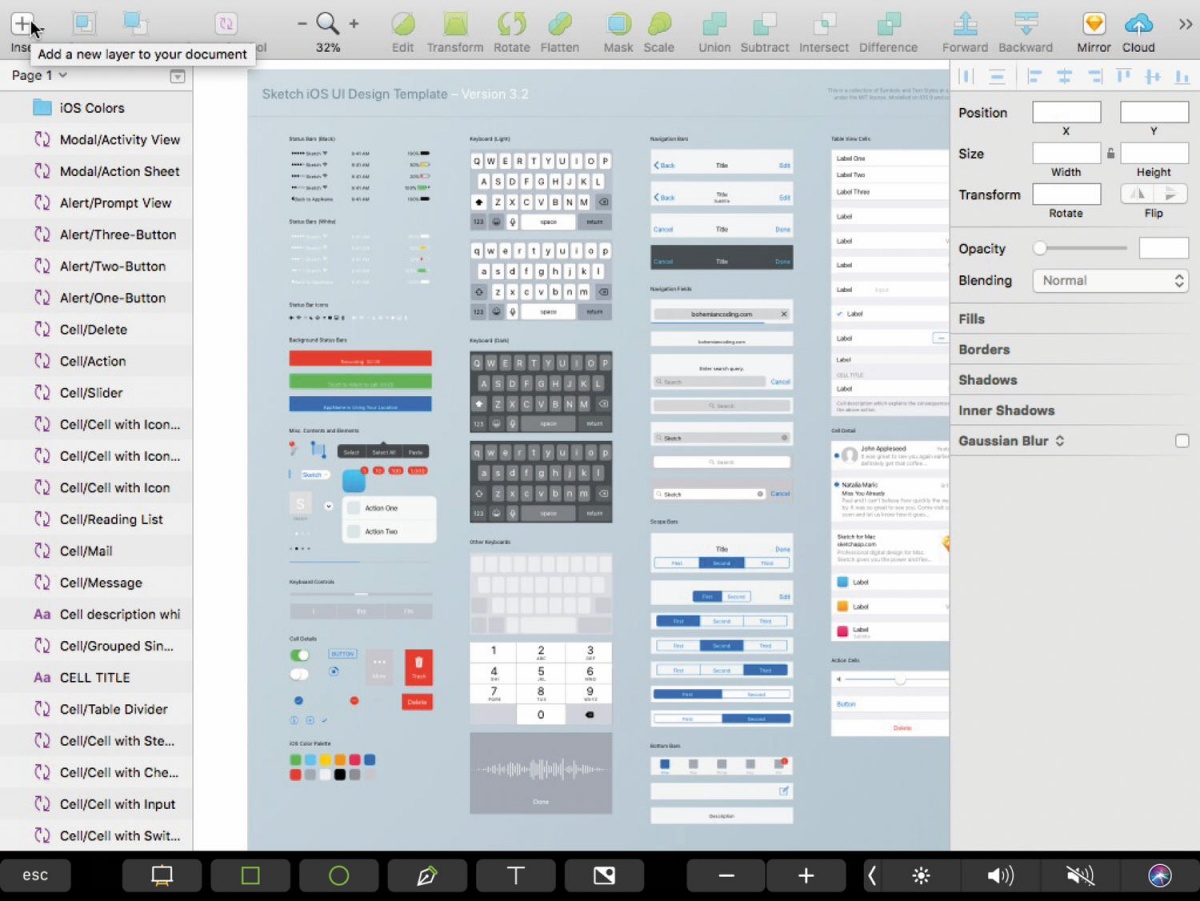Tap the Vector pen tool on the Touch Bar
The image size is (1200, 901).
(x=427, y=876)
